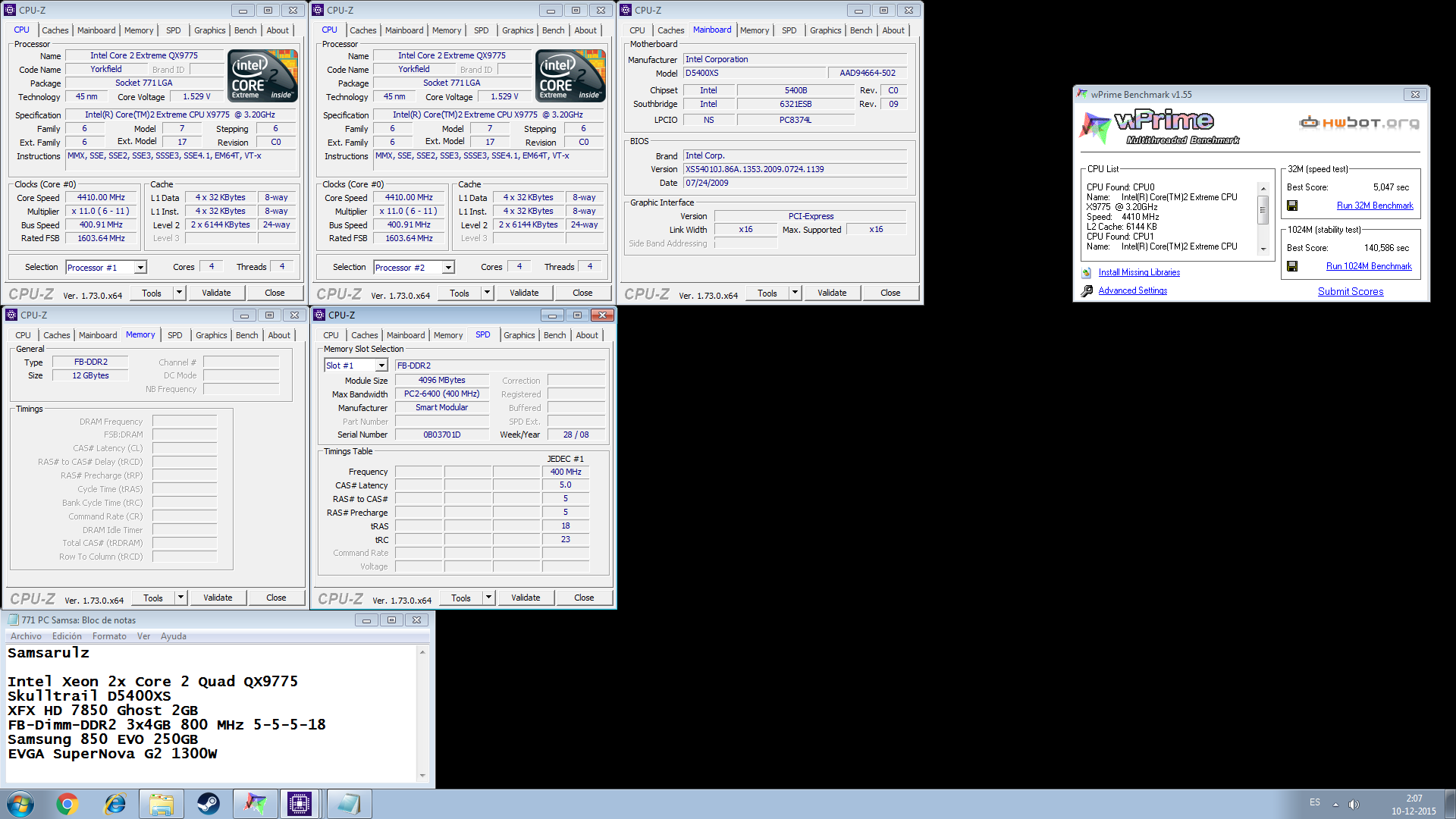The image size is (1456, 819).
Task: Open Bench tab in Processor #2 window
Action: (553, 30)
